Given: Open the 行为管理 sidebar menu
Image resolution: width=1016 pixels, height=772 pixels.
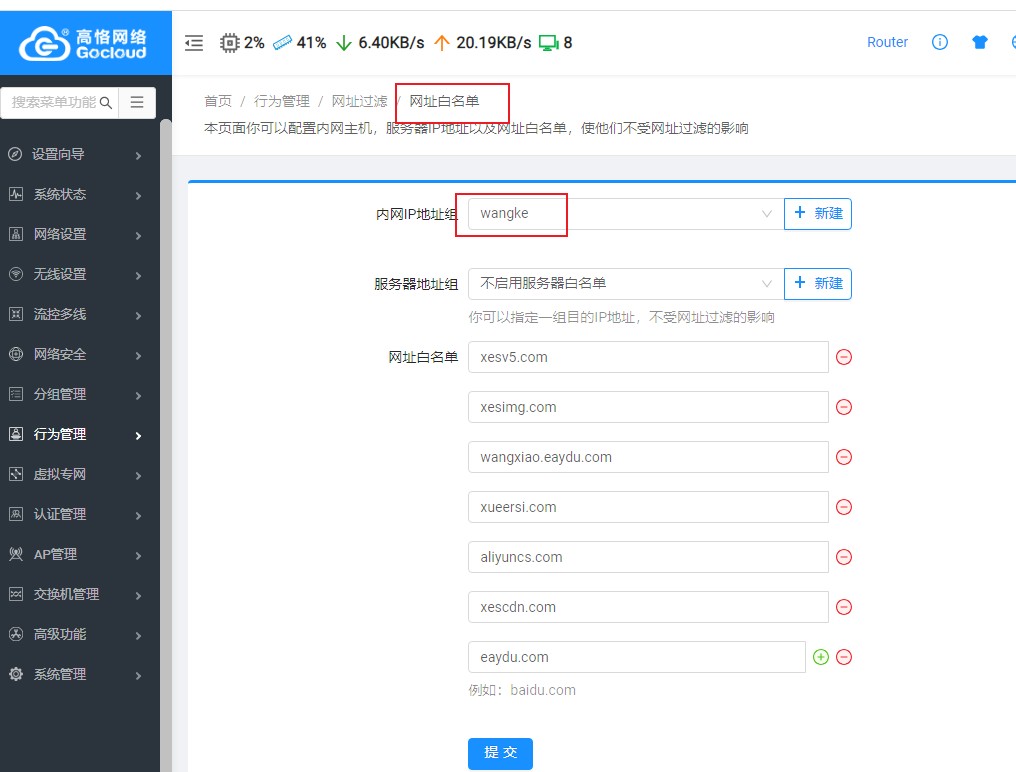Looking at the screenshot, I should click(75, 434).
